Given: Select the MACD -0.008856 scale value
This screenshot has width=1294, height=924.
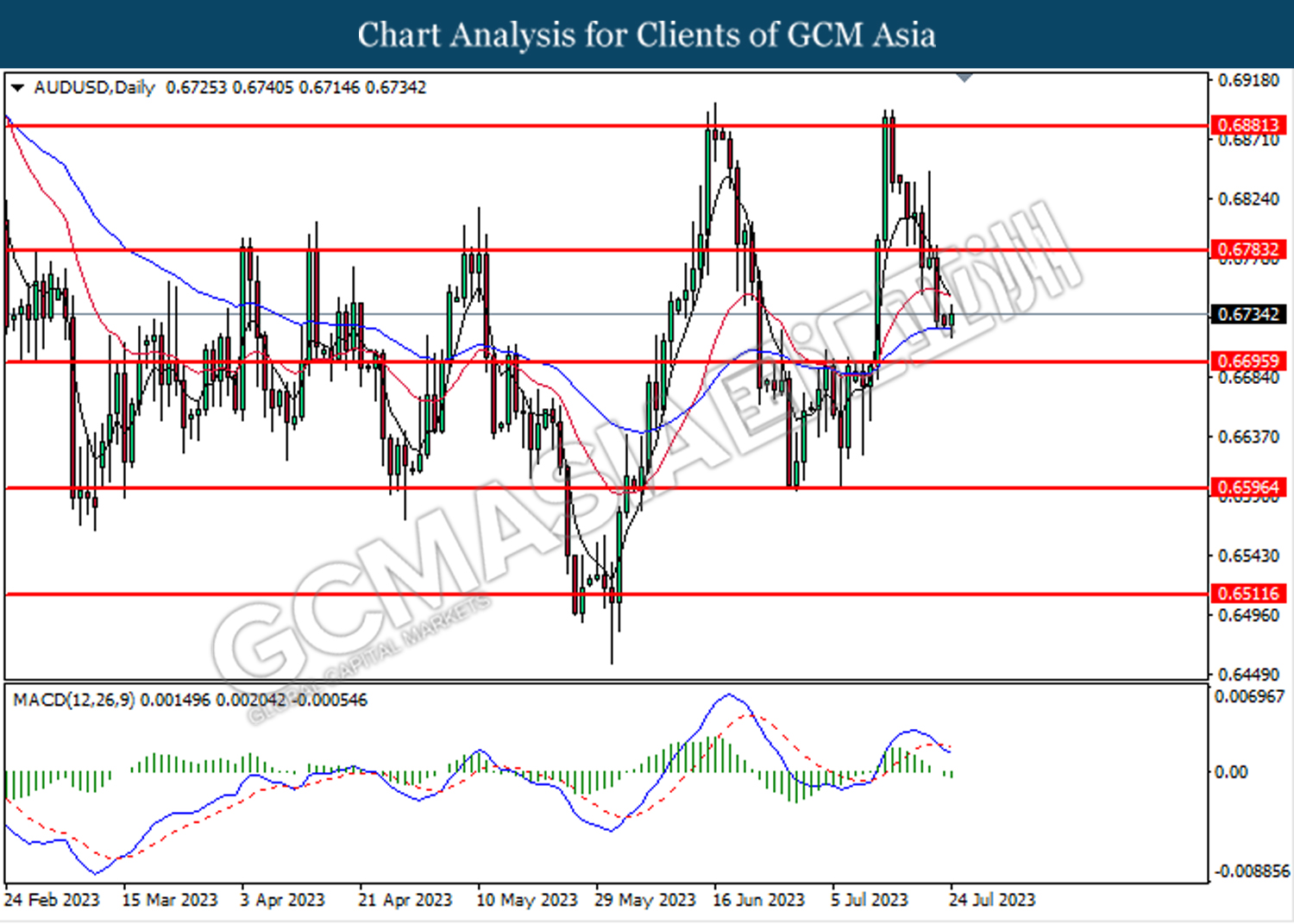Looking at the screenshot, I should (x=1251, y=871).
